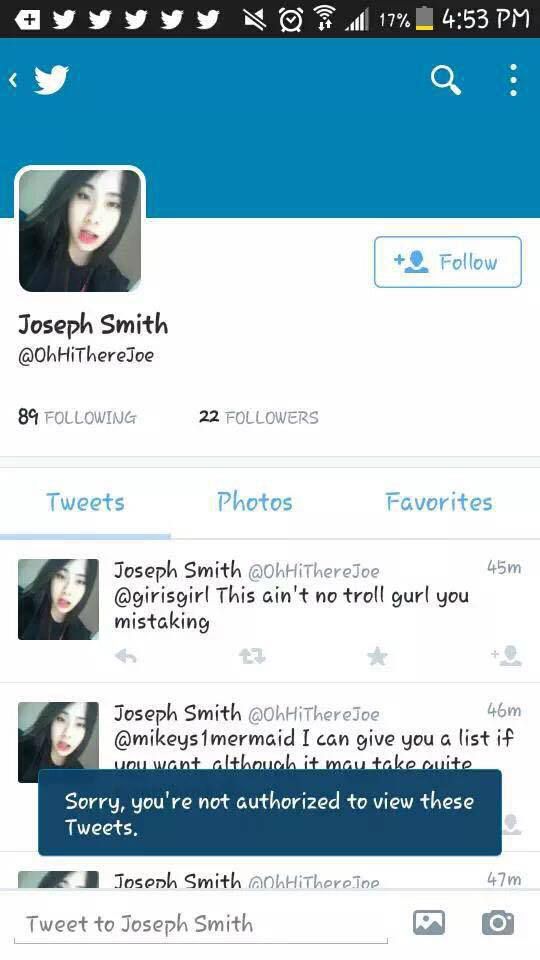540x960 pixels.
Task: Open the three-dot overflow menu
Action: 513,80
